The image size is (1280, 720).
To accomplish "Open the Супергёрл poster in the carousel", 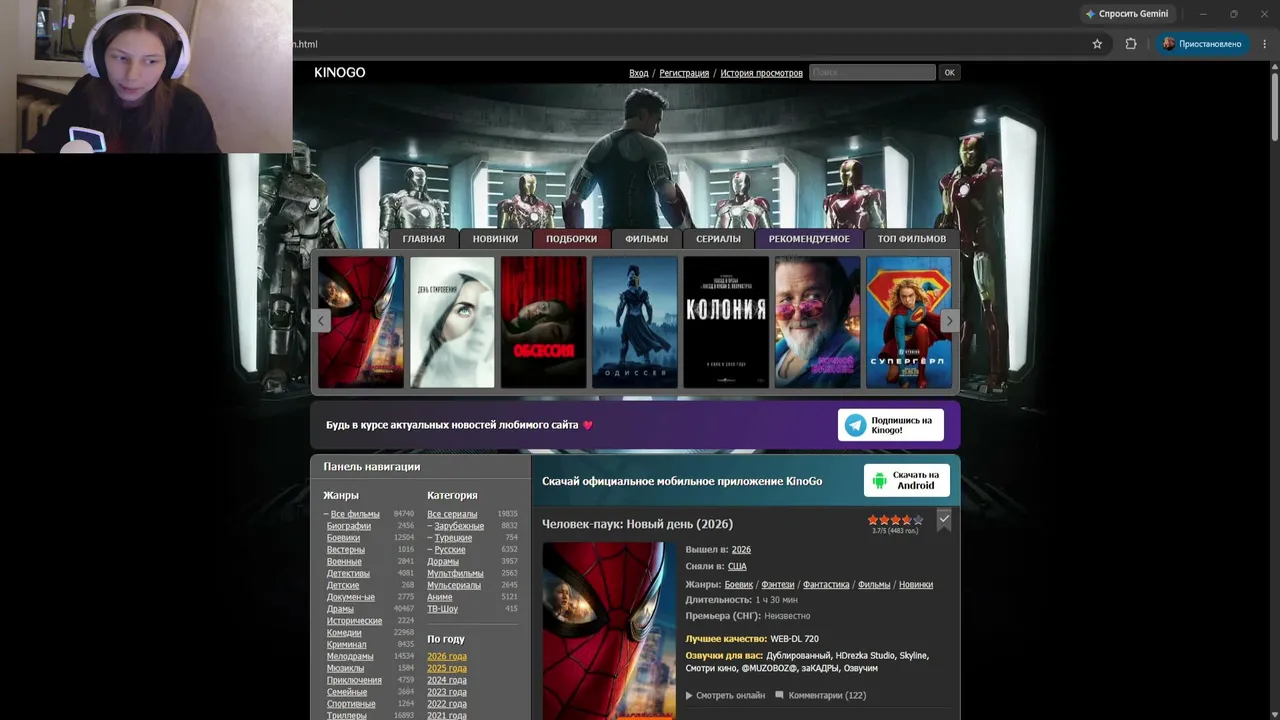I will 909,322.
